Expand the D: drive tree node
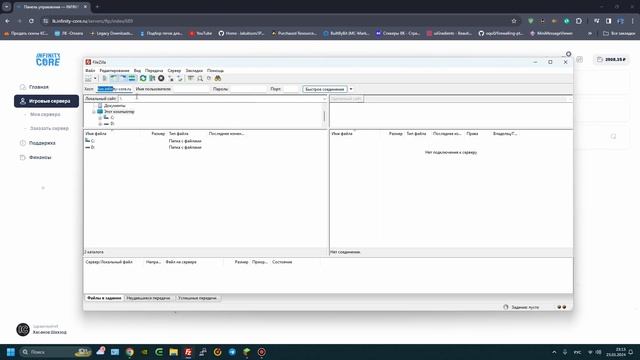The height and width of the screenshot is (360, 640). coord(100,124)
